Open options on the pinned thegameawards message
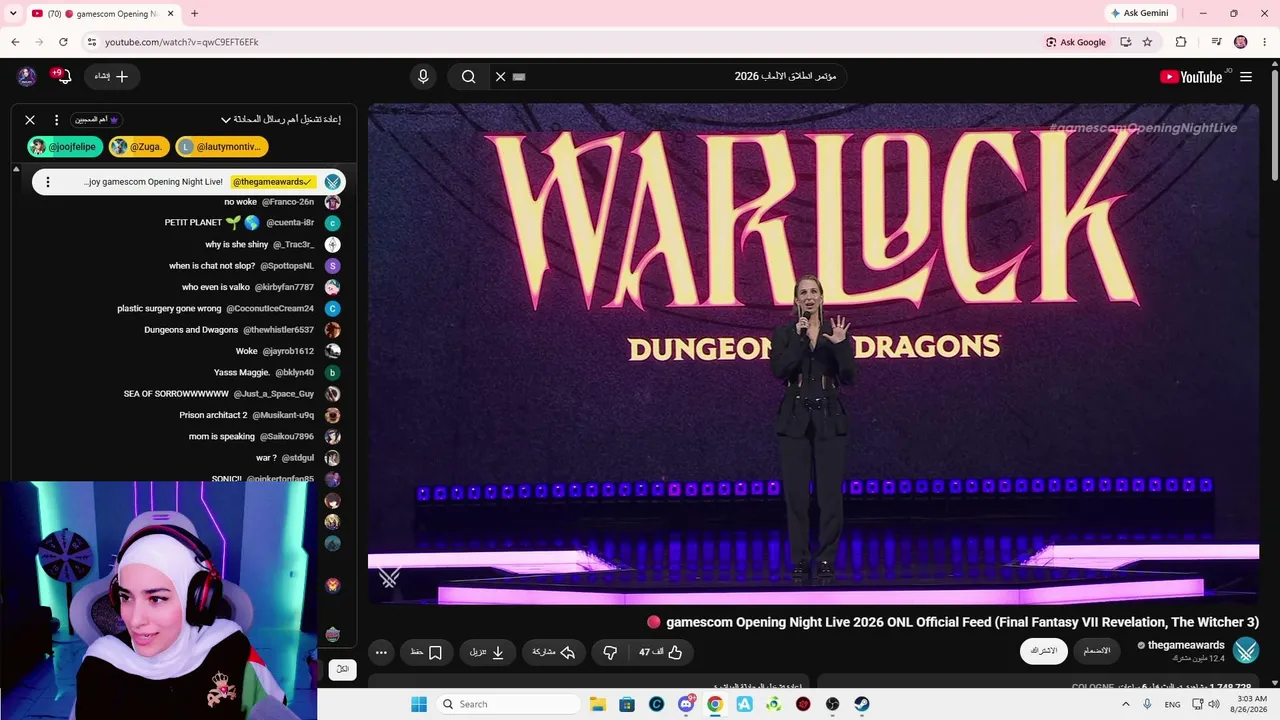 [47, 182]
